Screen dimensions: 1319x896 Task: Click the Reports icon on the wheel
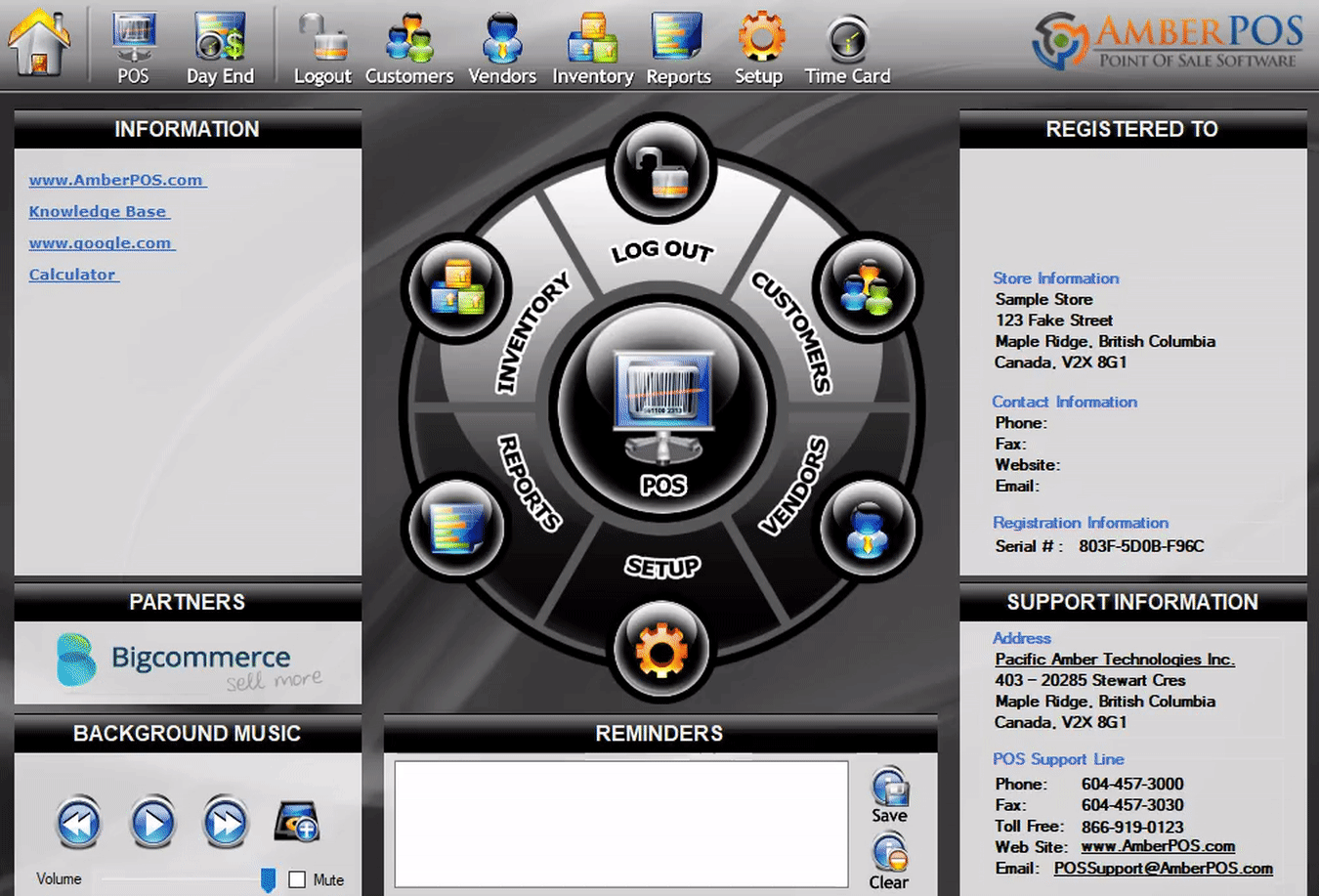tap(457, 529)
